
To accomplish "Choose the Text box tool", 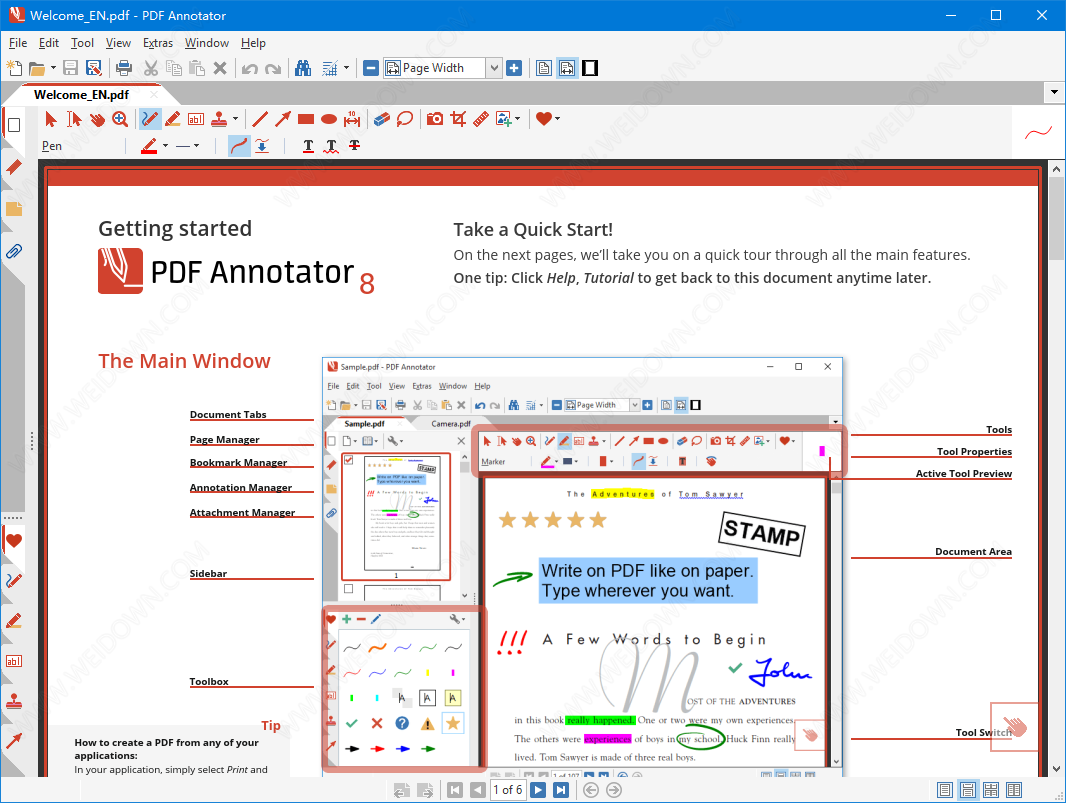I will [196, 119].
